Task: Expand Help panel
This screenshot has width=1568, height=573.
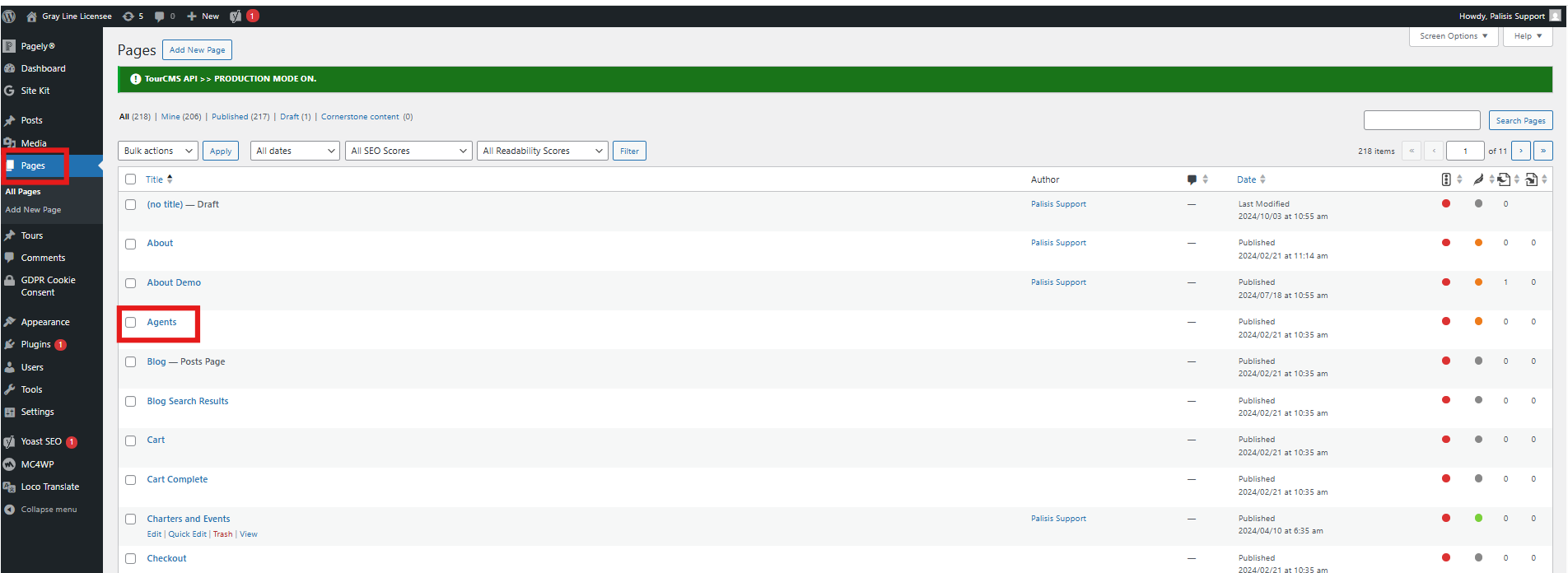Action: pos(1528,36)
